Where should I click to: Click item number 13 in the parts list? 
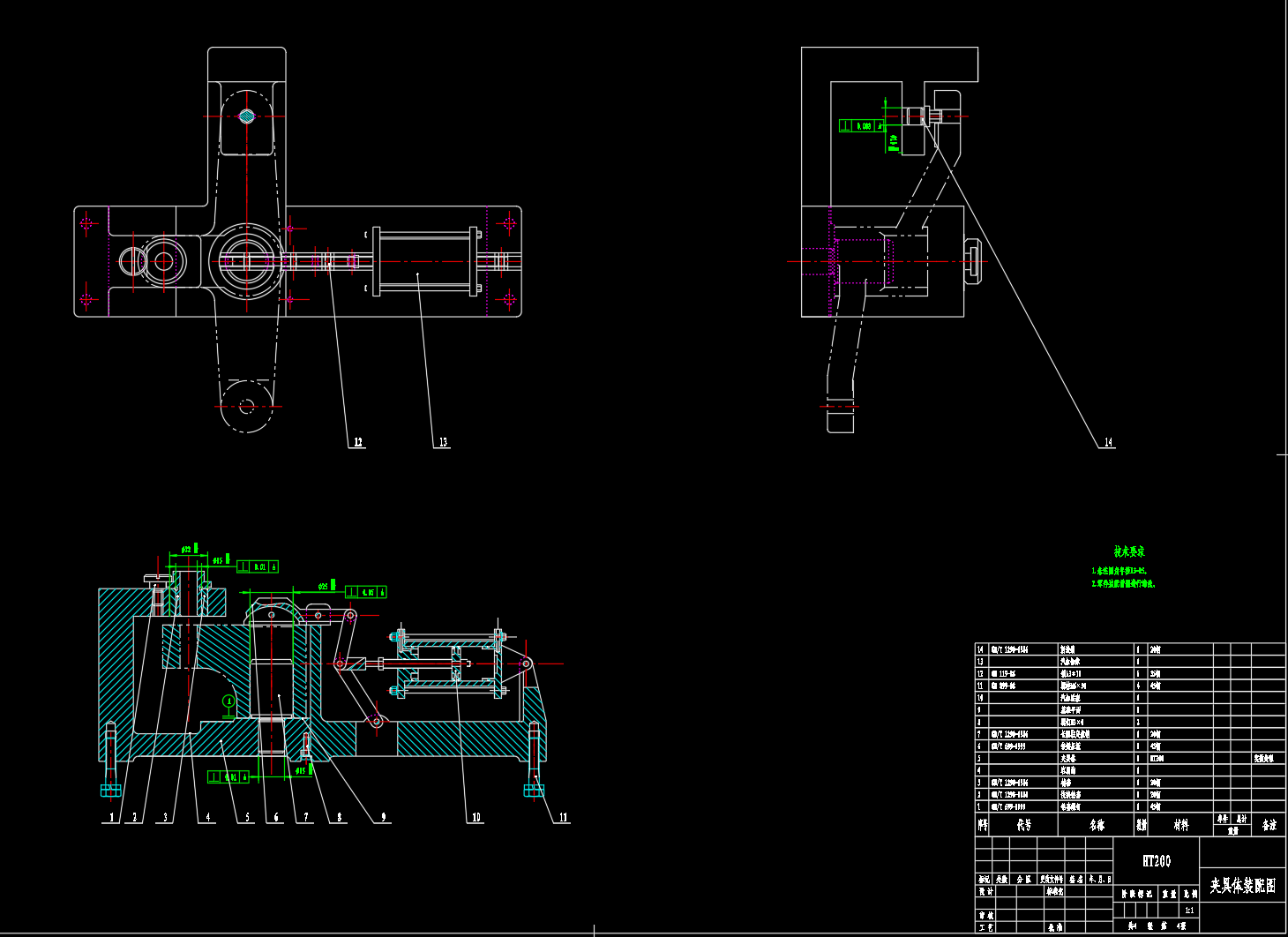[980, 661]
